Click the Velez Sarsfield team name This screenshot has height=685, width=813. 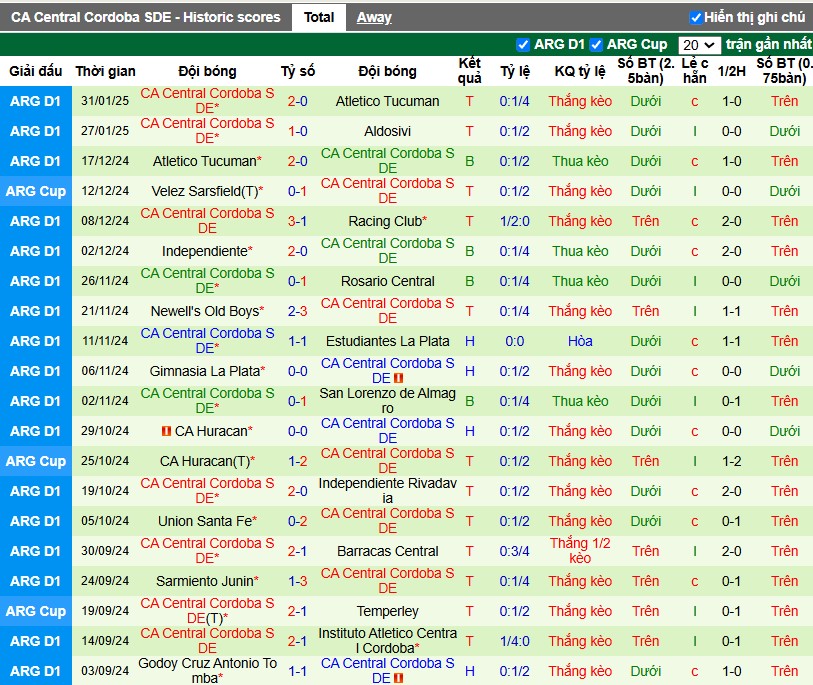tap(205, 191)
